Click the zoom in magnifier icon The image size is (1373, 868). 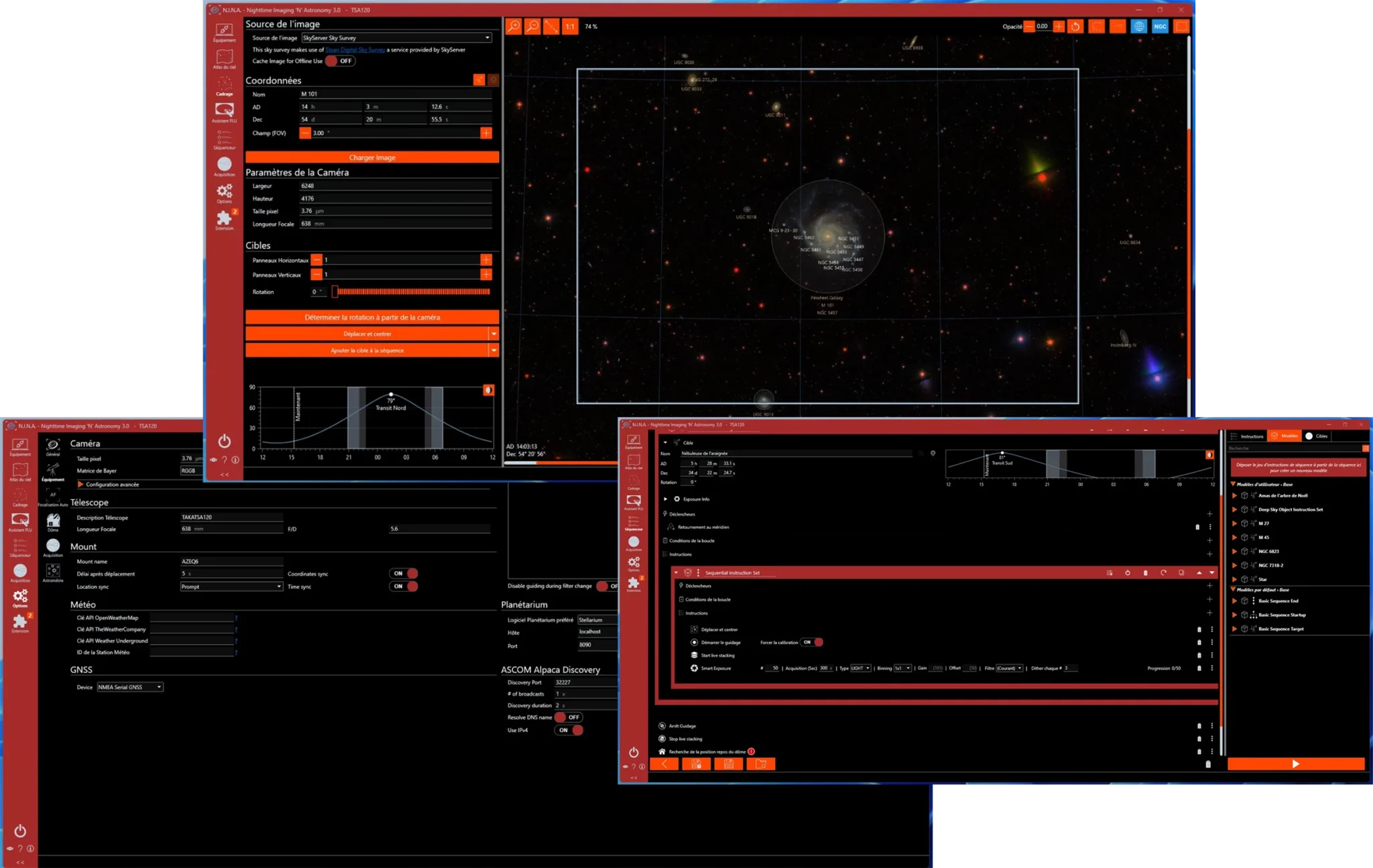pos(514,26)
